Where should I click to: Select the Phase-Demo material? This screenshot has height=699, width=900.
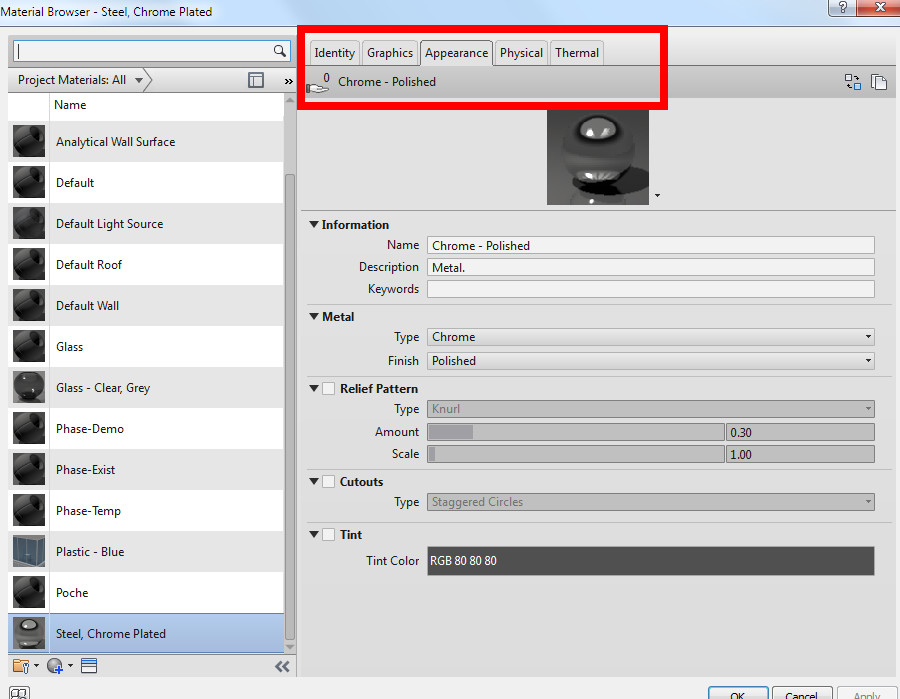pyautogui.click(x=146, y=429)
